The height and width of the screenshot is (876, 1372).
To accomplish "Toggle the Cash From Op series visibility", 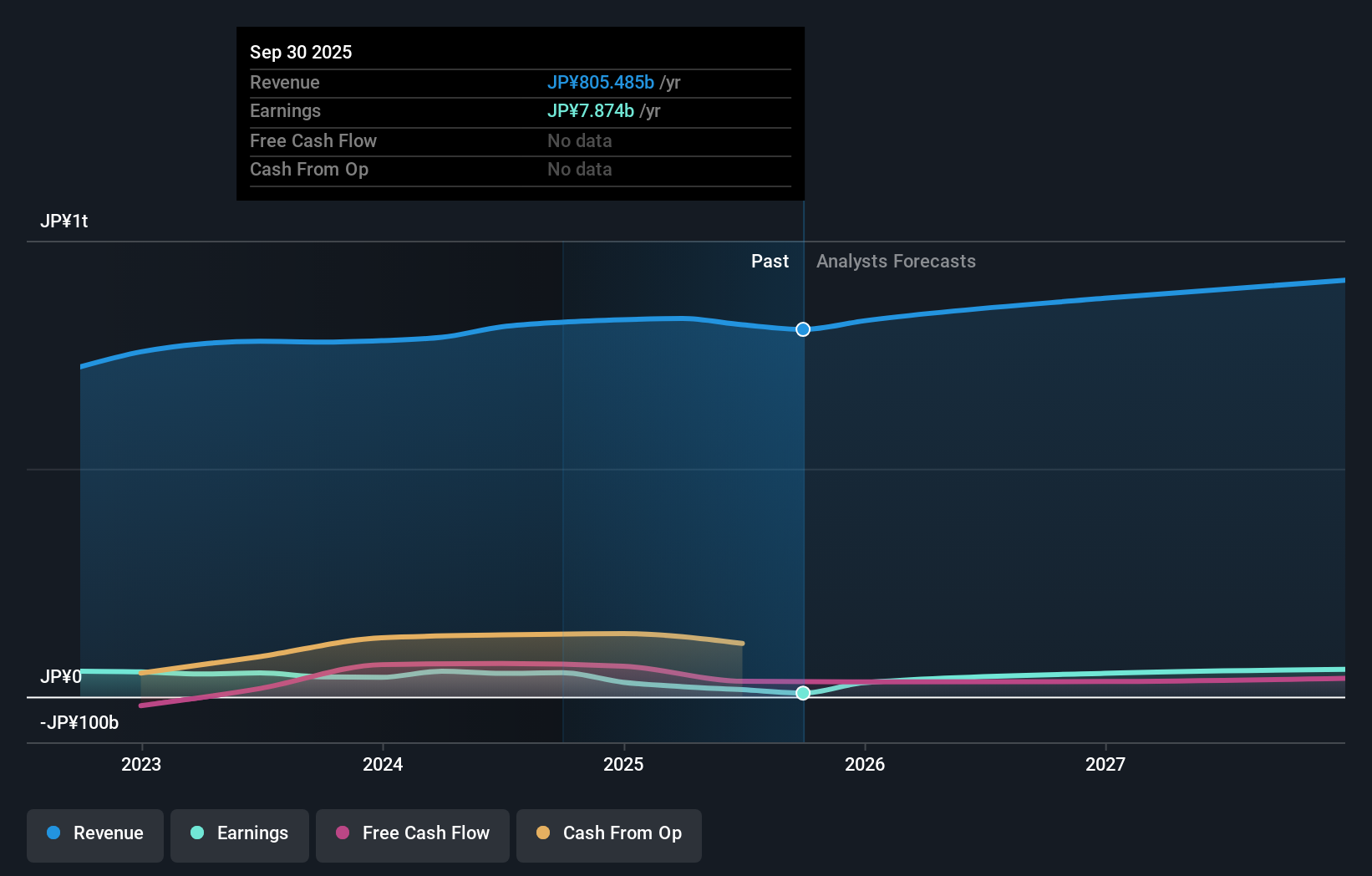I will (x=608, y=833).
